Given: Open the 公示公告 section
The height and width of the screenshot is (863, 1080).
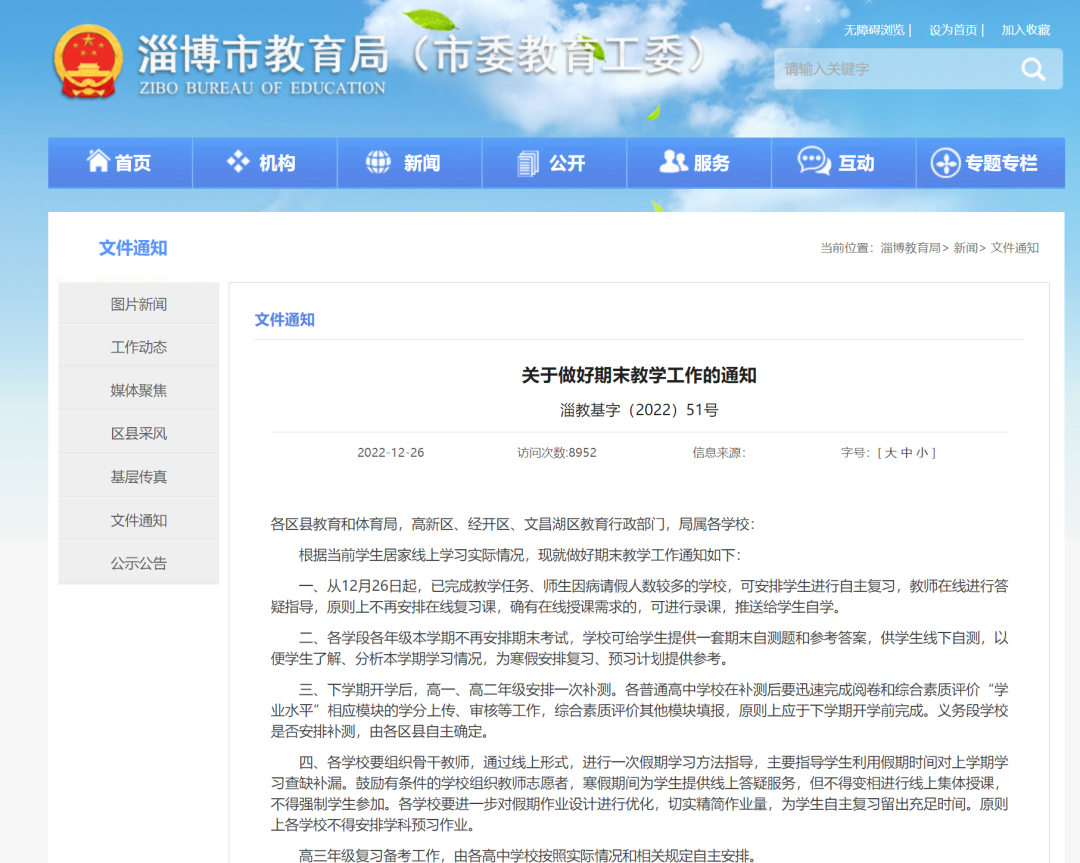Looking at the screenshot, I should click(x=138, y=563).
